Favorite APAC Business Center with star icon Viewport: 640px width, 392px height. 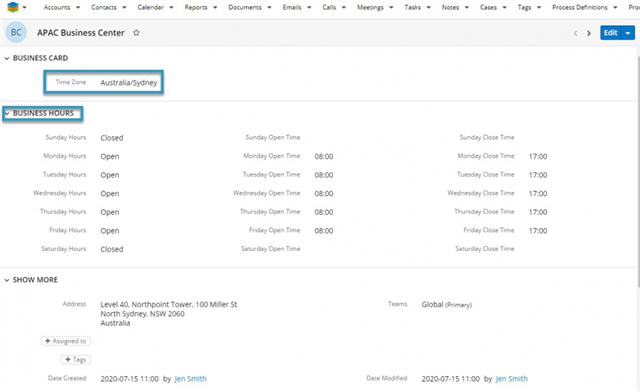point(136,33)
